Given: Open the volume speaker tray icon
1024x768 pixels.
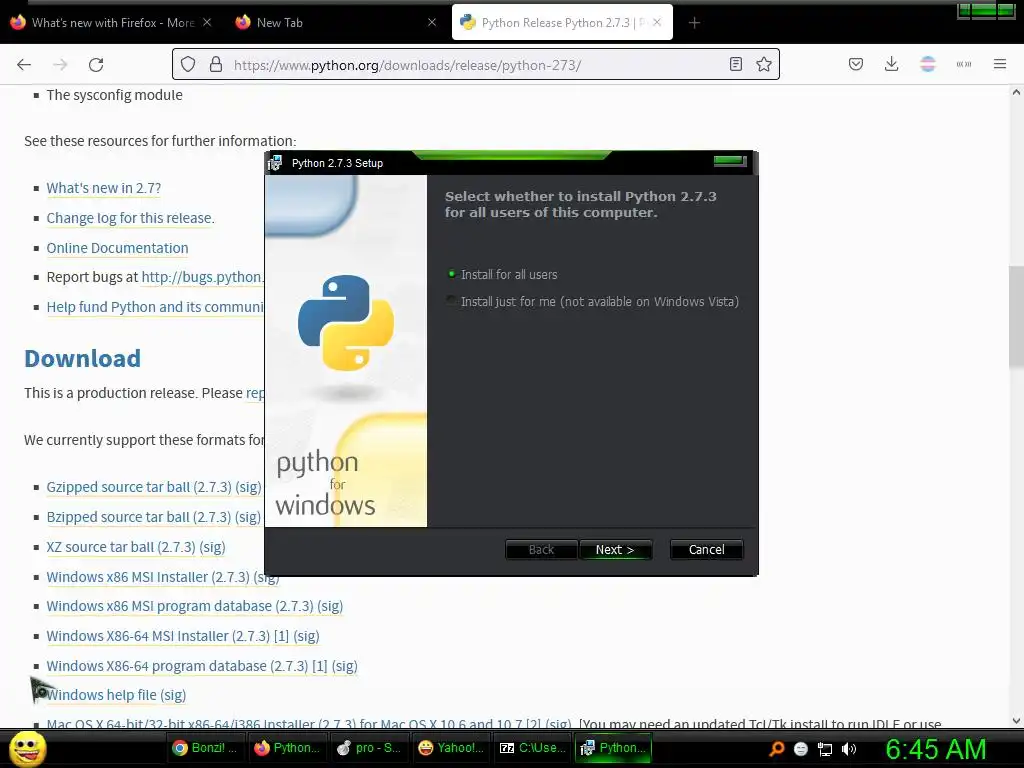Looking at the screenshot, I should pos(849,749).
